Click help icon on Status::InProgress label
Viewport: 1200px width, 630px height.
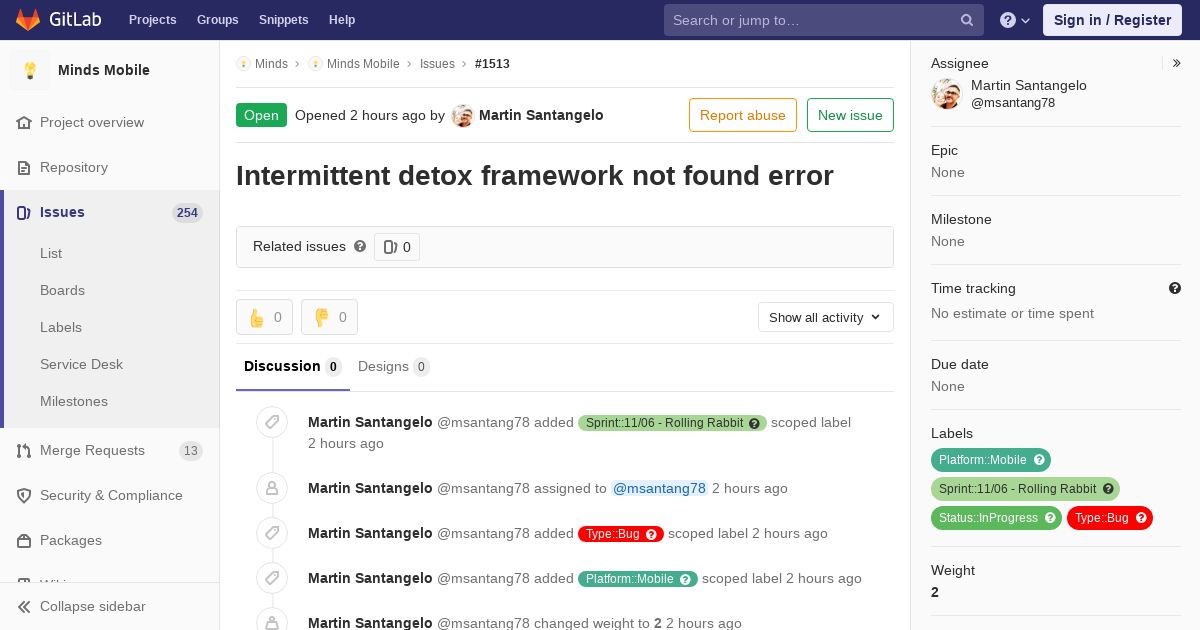(1050, 518)
